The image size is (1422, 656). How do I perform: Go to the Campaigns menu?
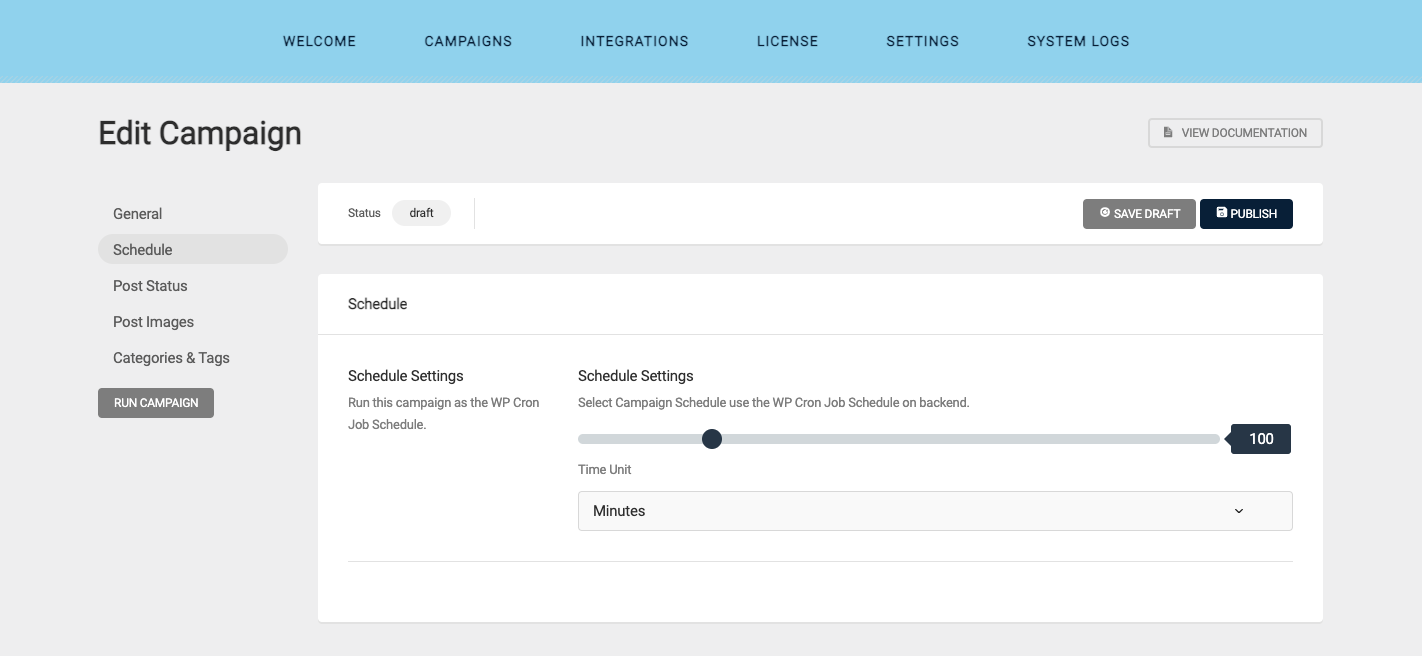pos(468,41)
